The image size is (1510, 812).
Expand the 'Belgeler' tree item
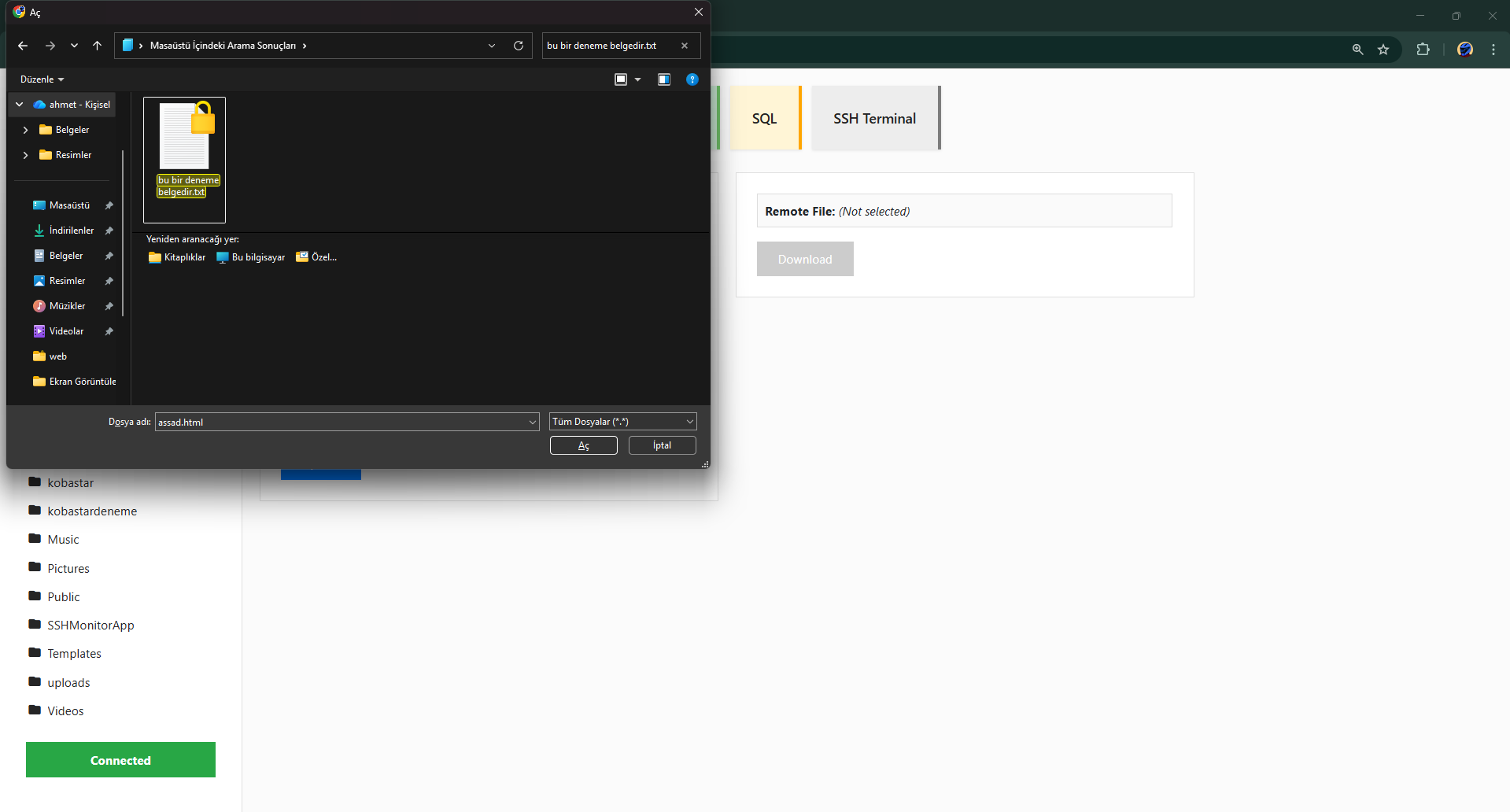click(24, 129)
